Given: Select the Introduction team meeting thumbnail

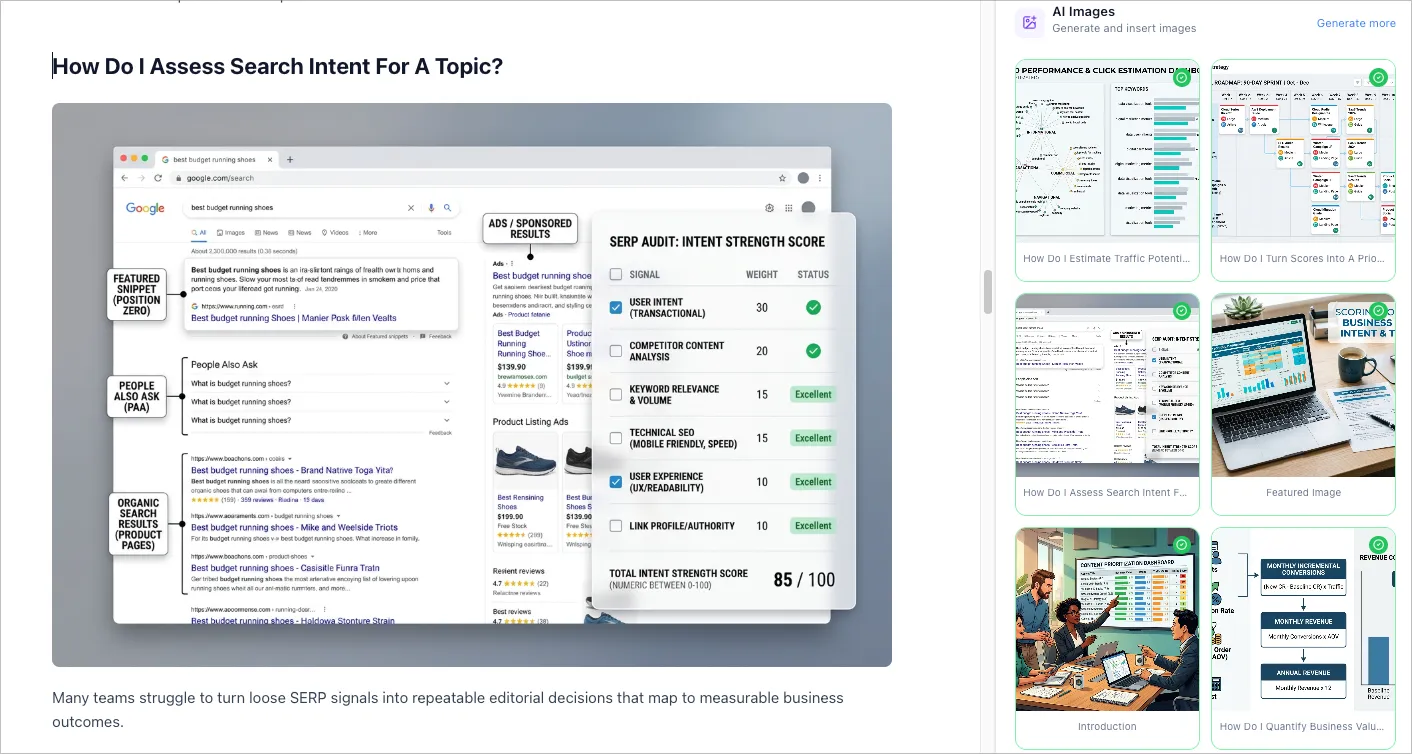Looking at the screenshot, I should [x=1107, y=619].
